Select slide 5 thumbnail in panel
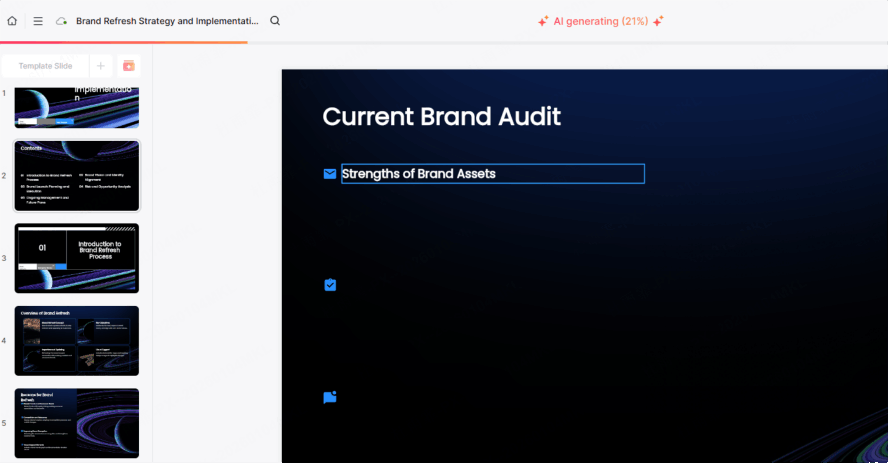888x463 pixels. coord(77,423)
